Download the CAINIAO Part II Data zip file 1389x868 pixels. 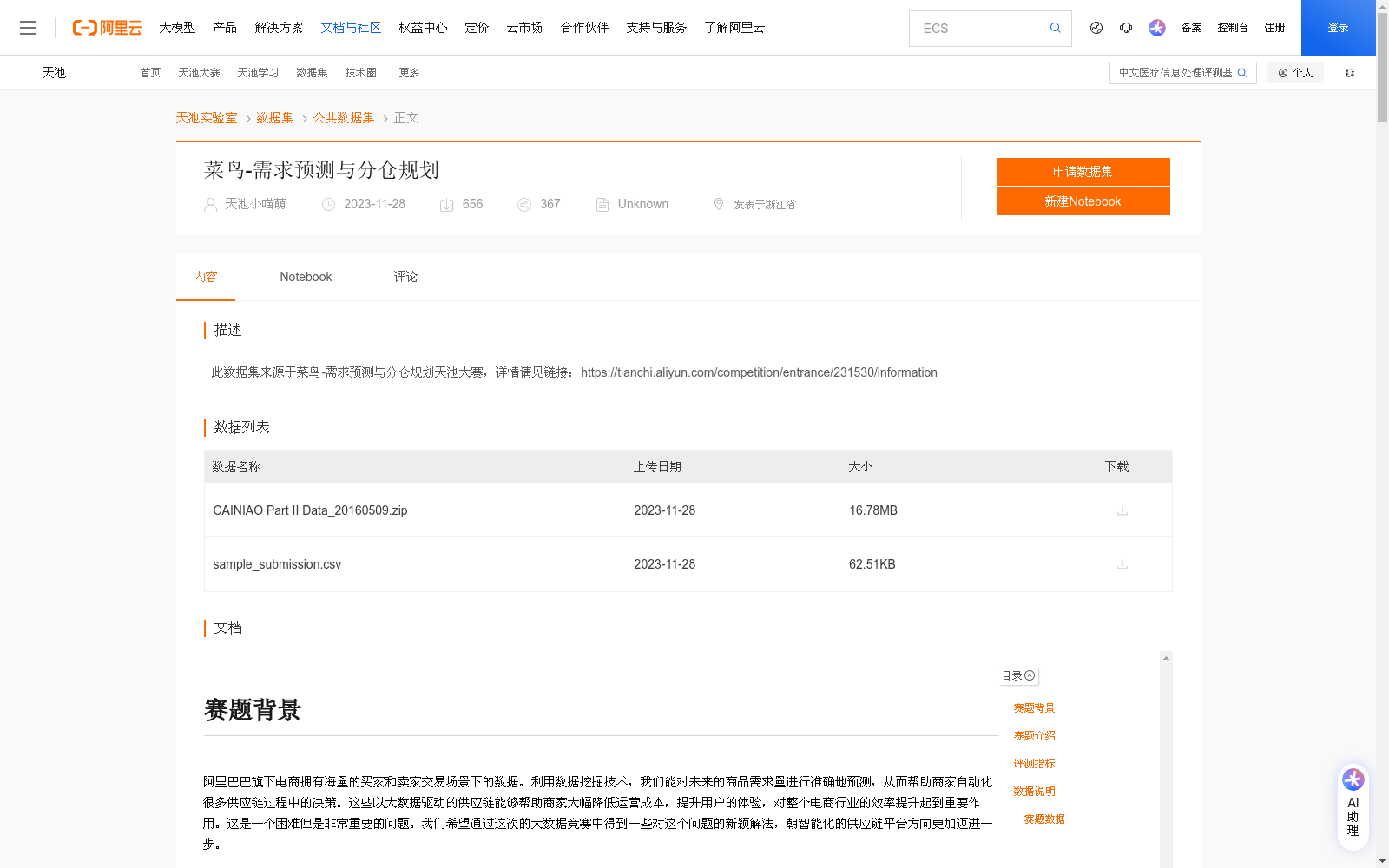tap(1122, 510)
